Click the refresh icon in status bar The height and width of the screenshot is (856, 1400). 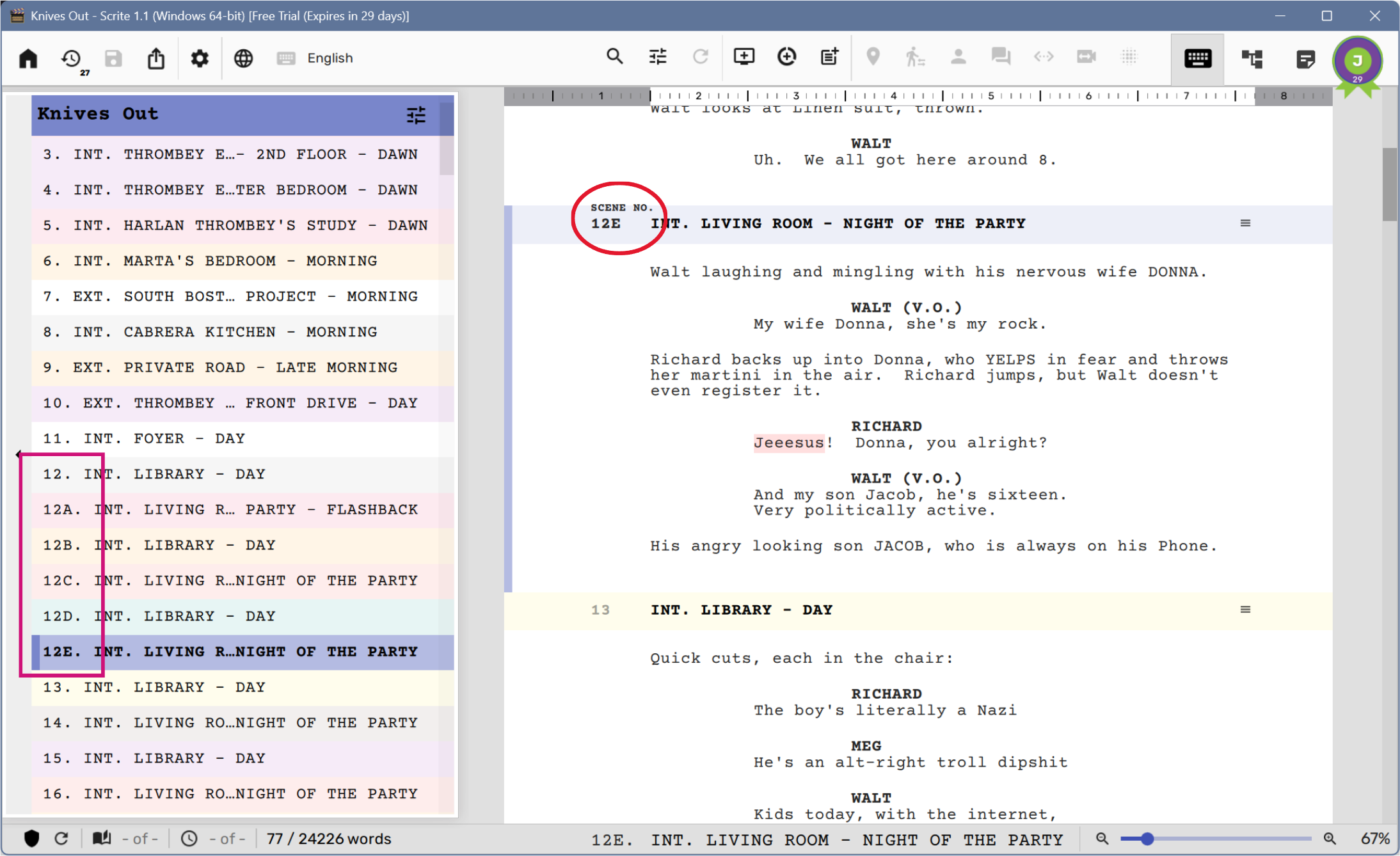pos(61,838)
